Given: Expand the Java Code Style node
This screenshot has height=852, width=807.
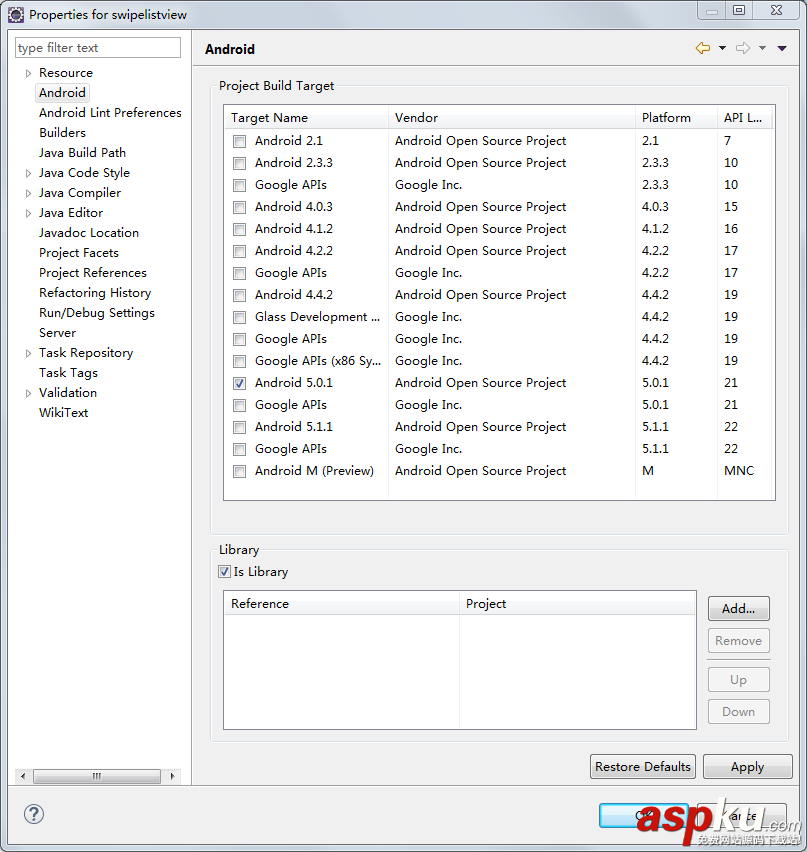Looking at the screenshot, I should pos(28,173).
